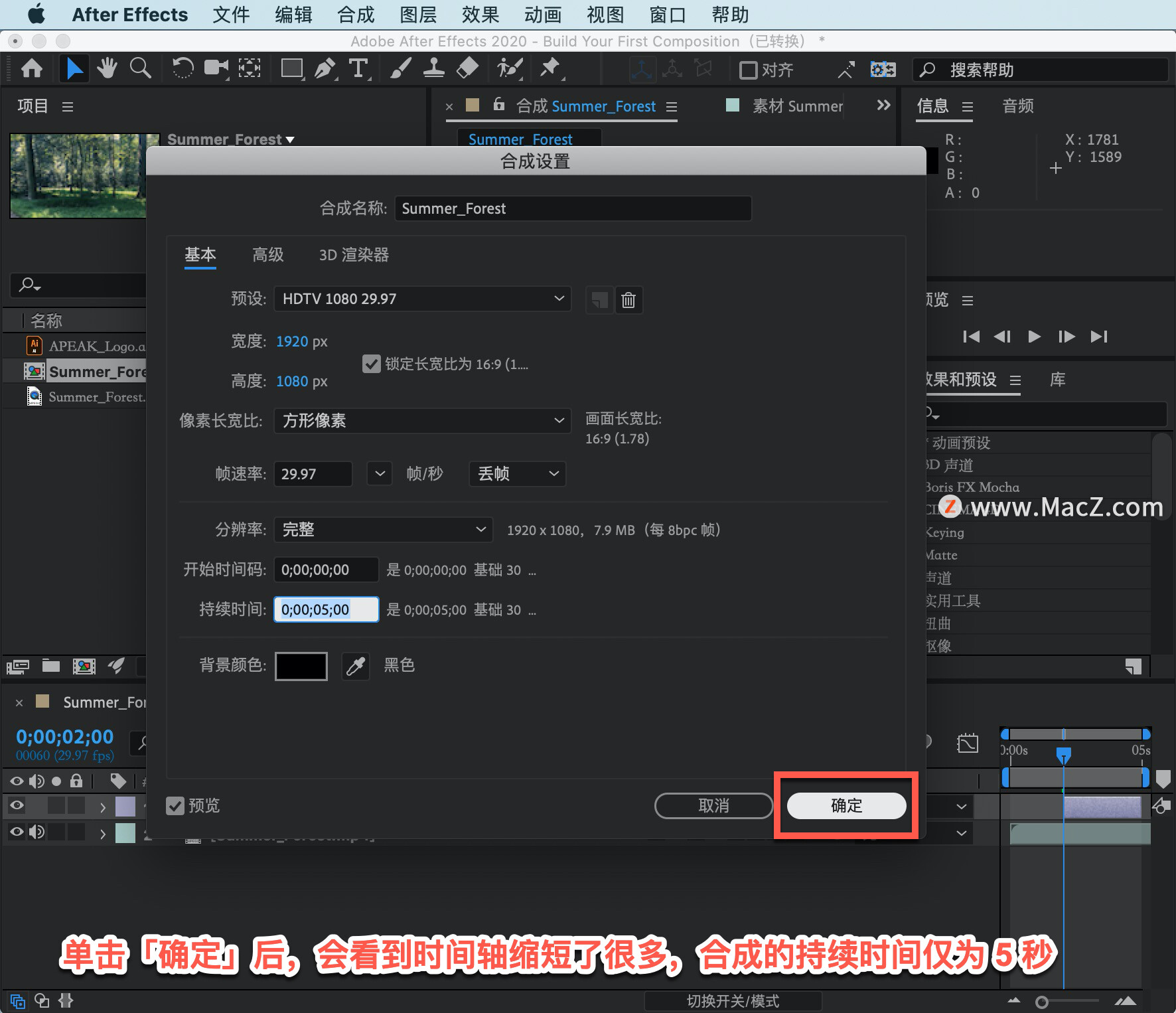The image size is (1176, 1013).
Task: Open the Apple menu
Action: tap(37, 14)
